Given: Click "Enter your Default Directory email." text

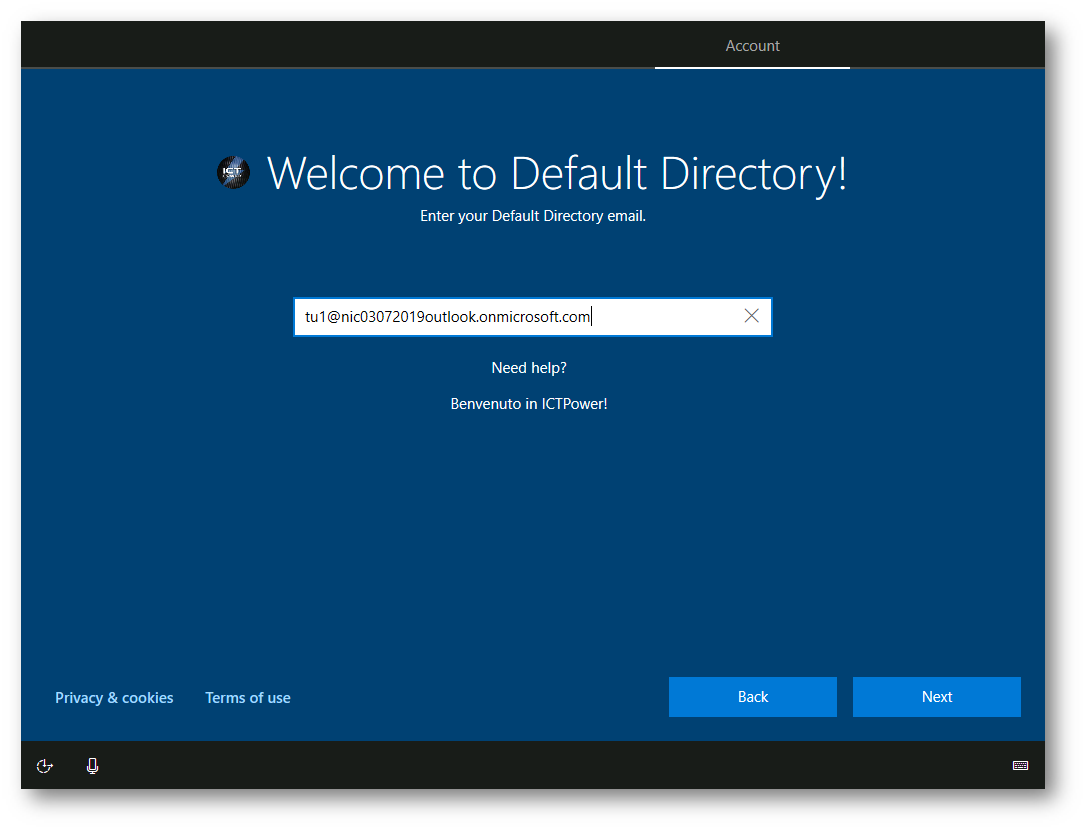Looking at the screenshot, I should point(532,216).
